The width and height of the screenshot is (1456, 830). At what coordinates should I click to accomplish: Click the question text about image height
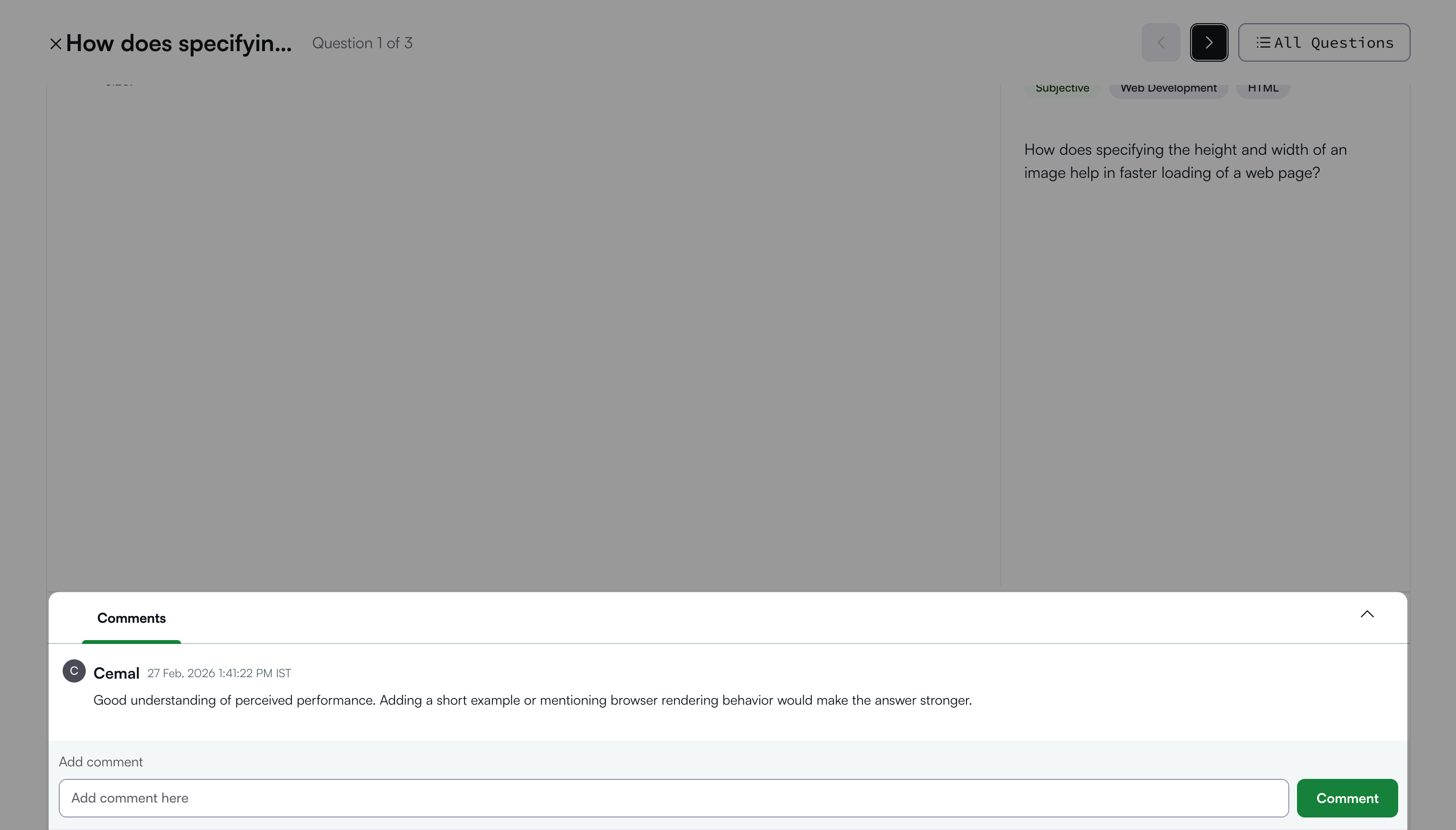click(1185, 161)
